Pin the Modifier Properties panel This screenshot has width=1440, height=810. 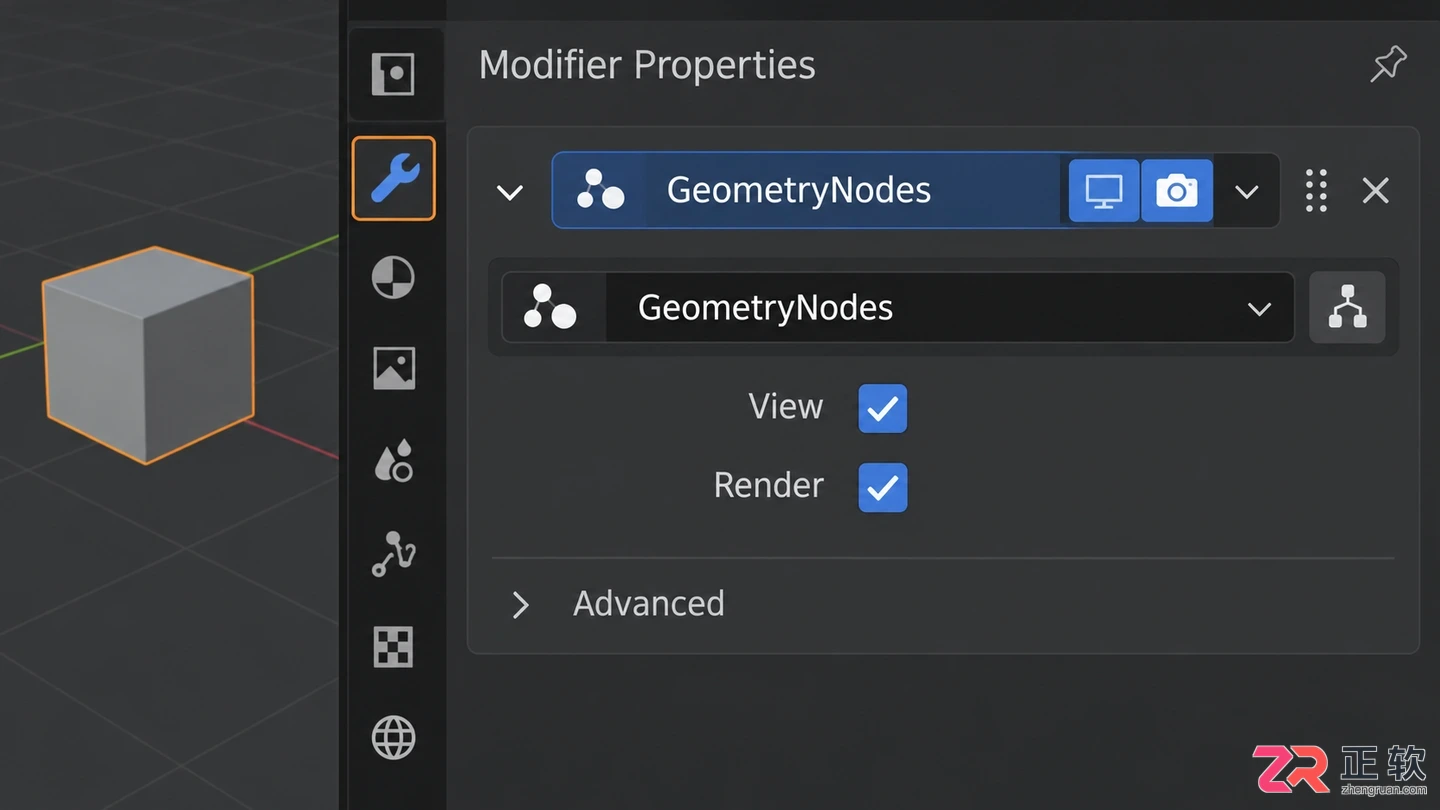[x=1388, y=65]
